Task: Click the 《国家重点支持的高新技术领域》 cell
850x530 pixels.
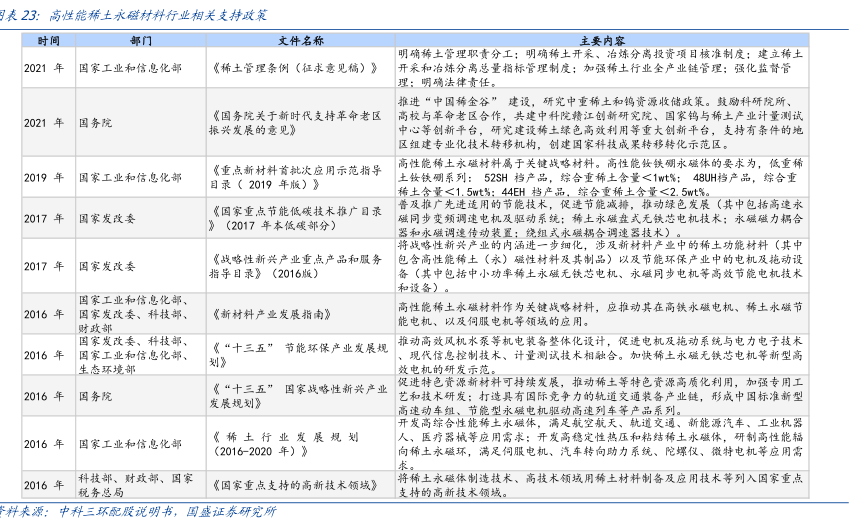Action: (x=290, y=485)
